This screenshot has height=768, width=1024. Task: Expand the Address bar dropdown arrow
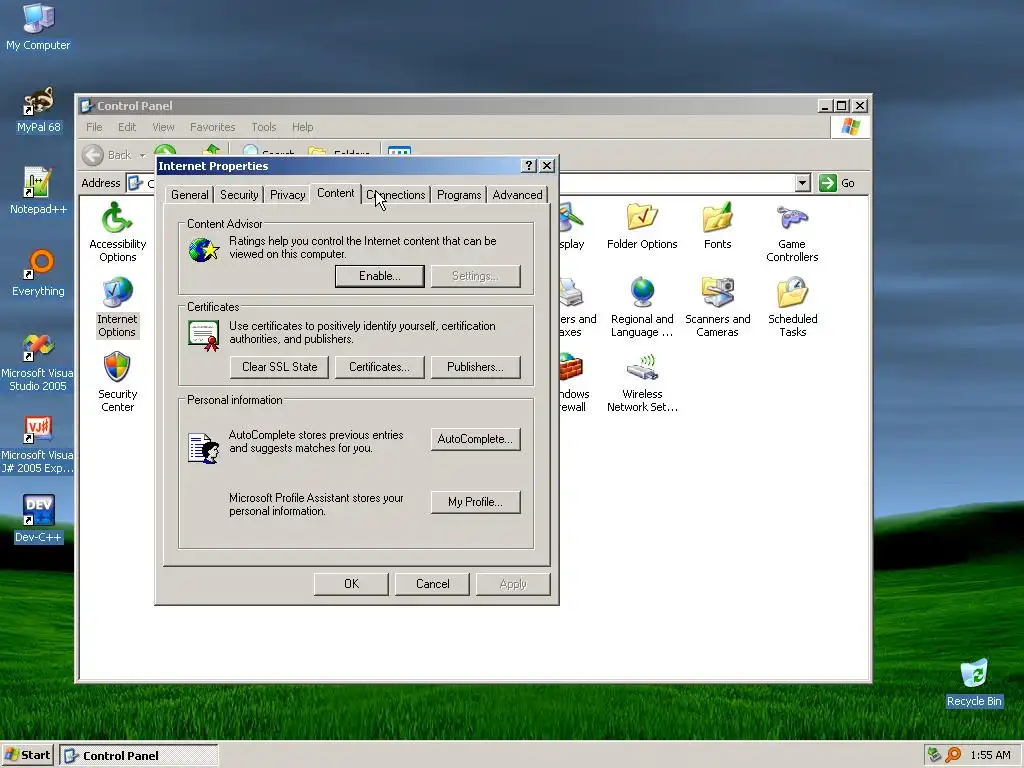(x=803, y=183)
